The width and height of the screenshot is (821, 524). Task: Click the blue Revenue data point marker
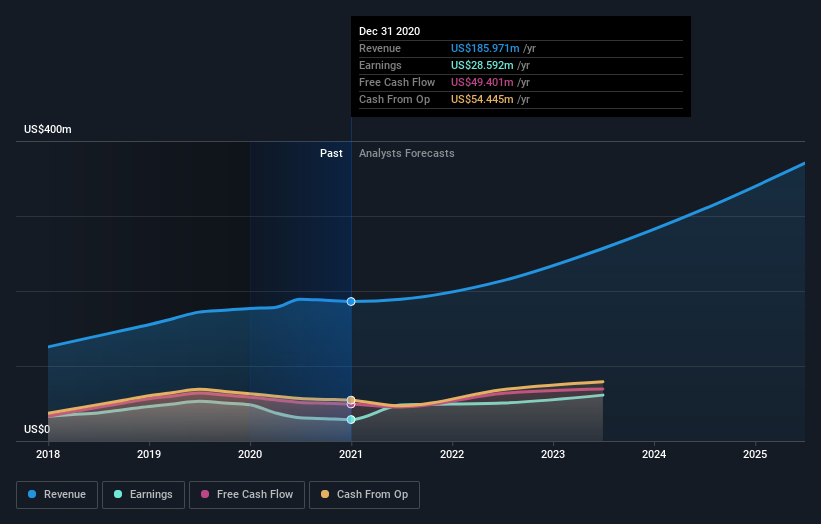pos(351,302)
